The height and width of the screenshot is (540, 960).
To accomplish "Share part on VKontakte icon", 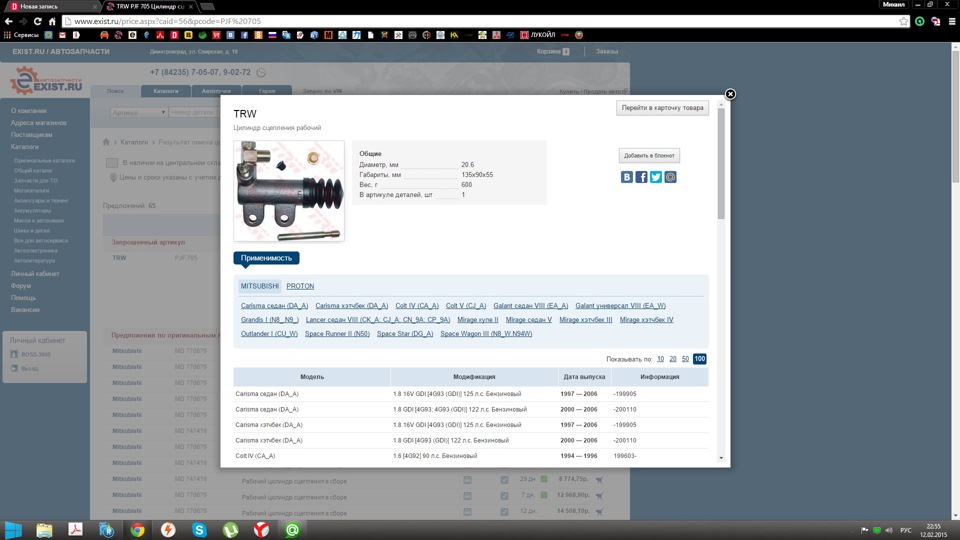I will [x=626, y=177].
